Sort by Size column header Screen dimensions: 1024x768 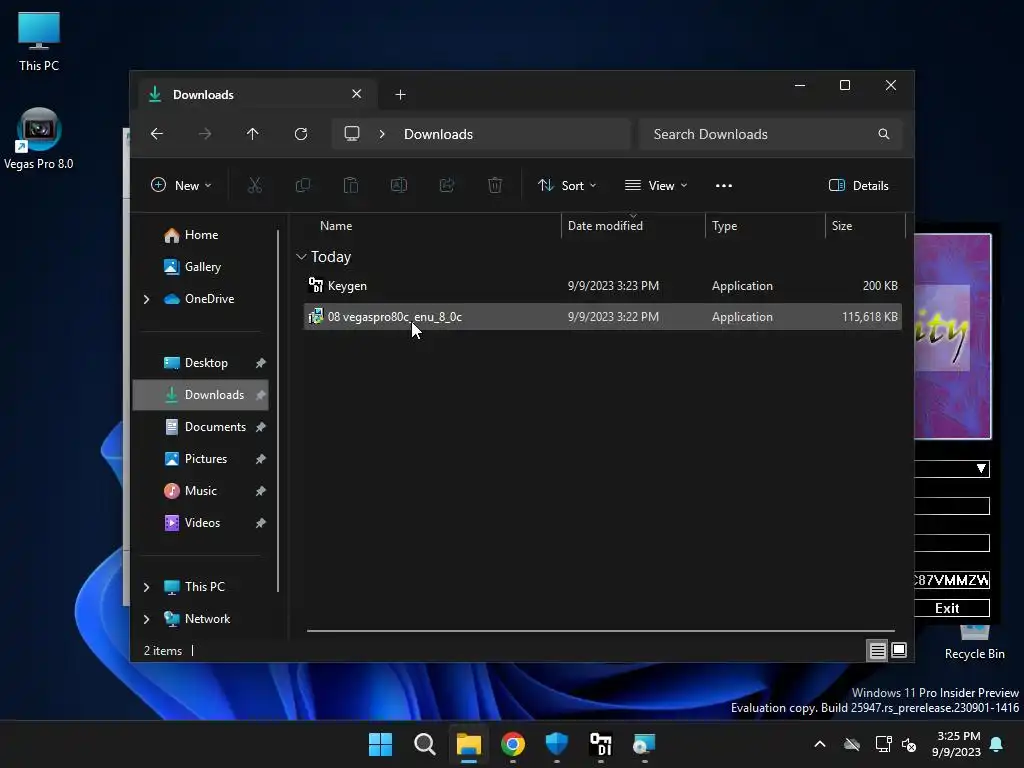[865, 226]
